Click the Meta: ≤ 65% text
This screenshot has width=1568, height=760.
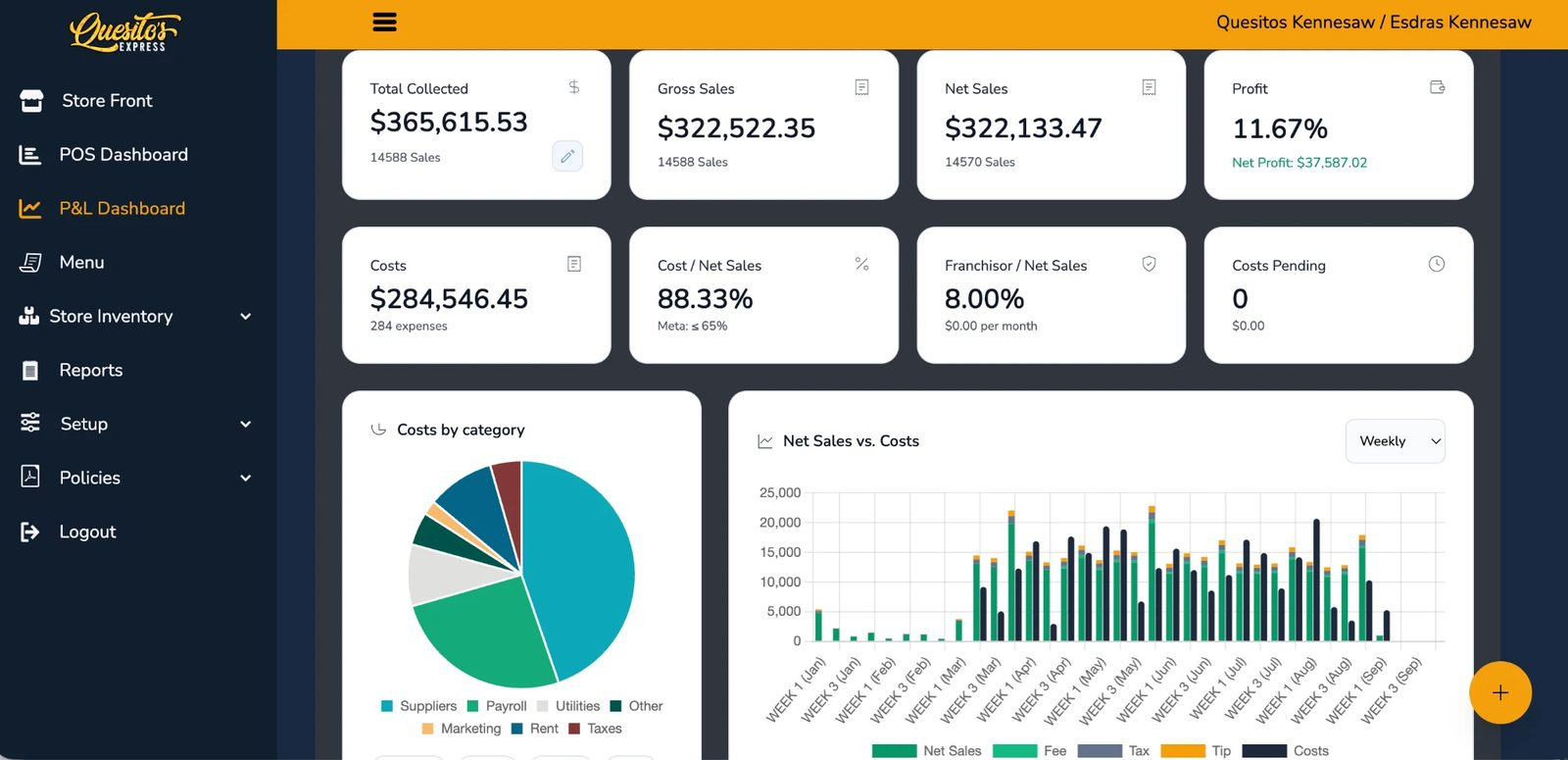coord(693,326)
